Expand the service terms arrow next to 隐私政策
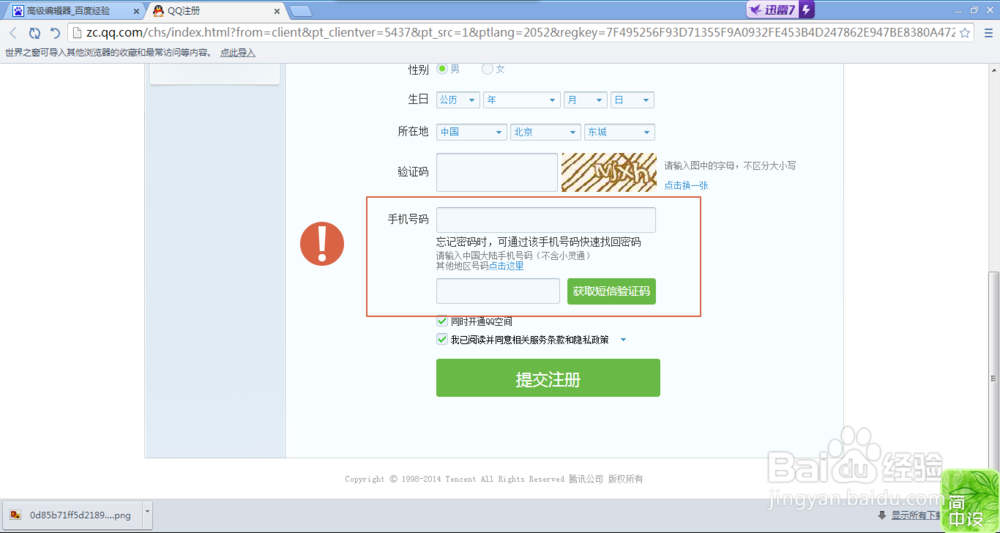The image size is (1000, 533). pos(624,340)
